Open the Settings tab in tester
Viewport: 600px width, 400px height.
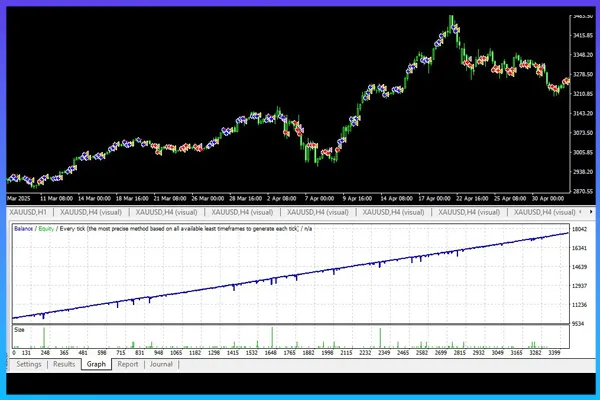(x=29, y=364)
